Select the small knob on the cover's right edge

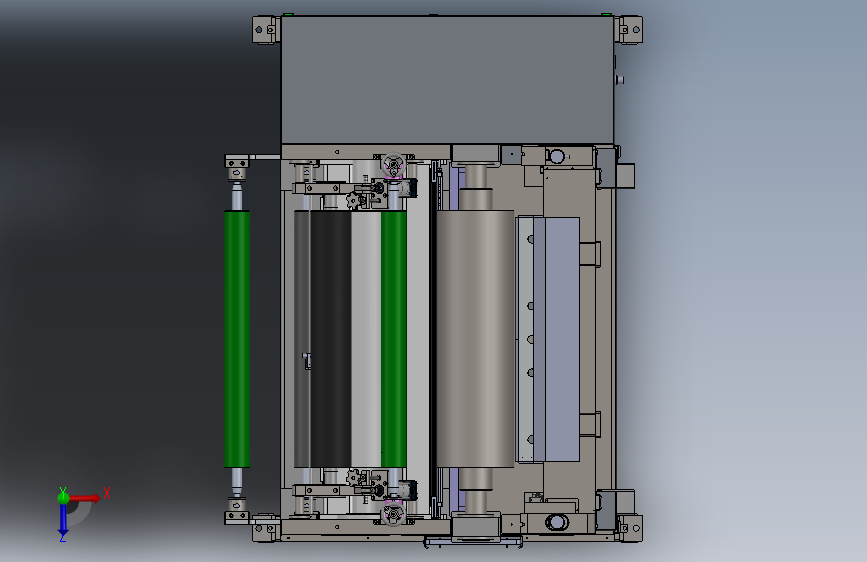pos(620,80)
